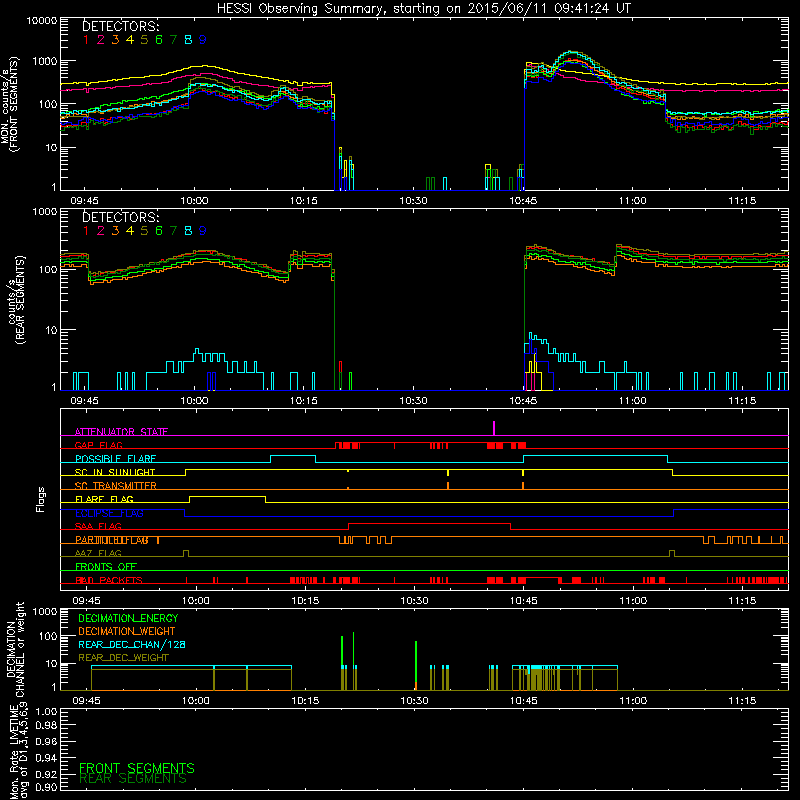Click the REAR SEGMENTS livetime label
The image size is (800, 800).
tap(133, 779)
